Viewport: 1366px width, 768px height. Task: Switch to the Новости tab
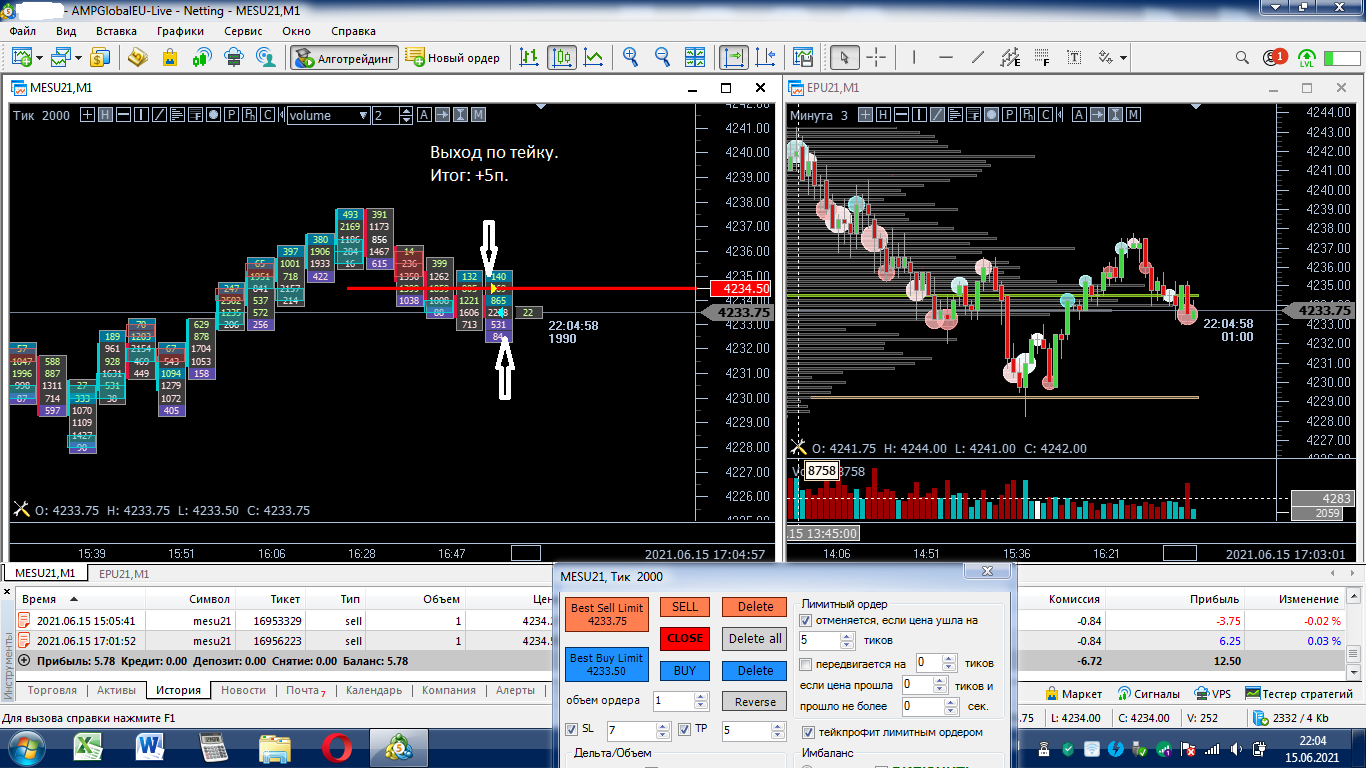243,690
